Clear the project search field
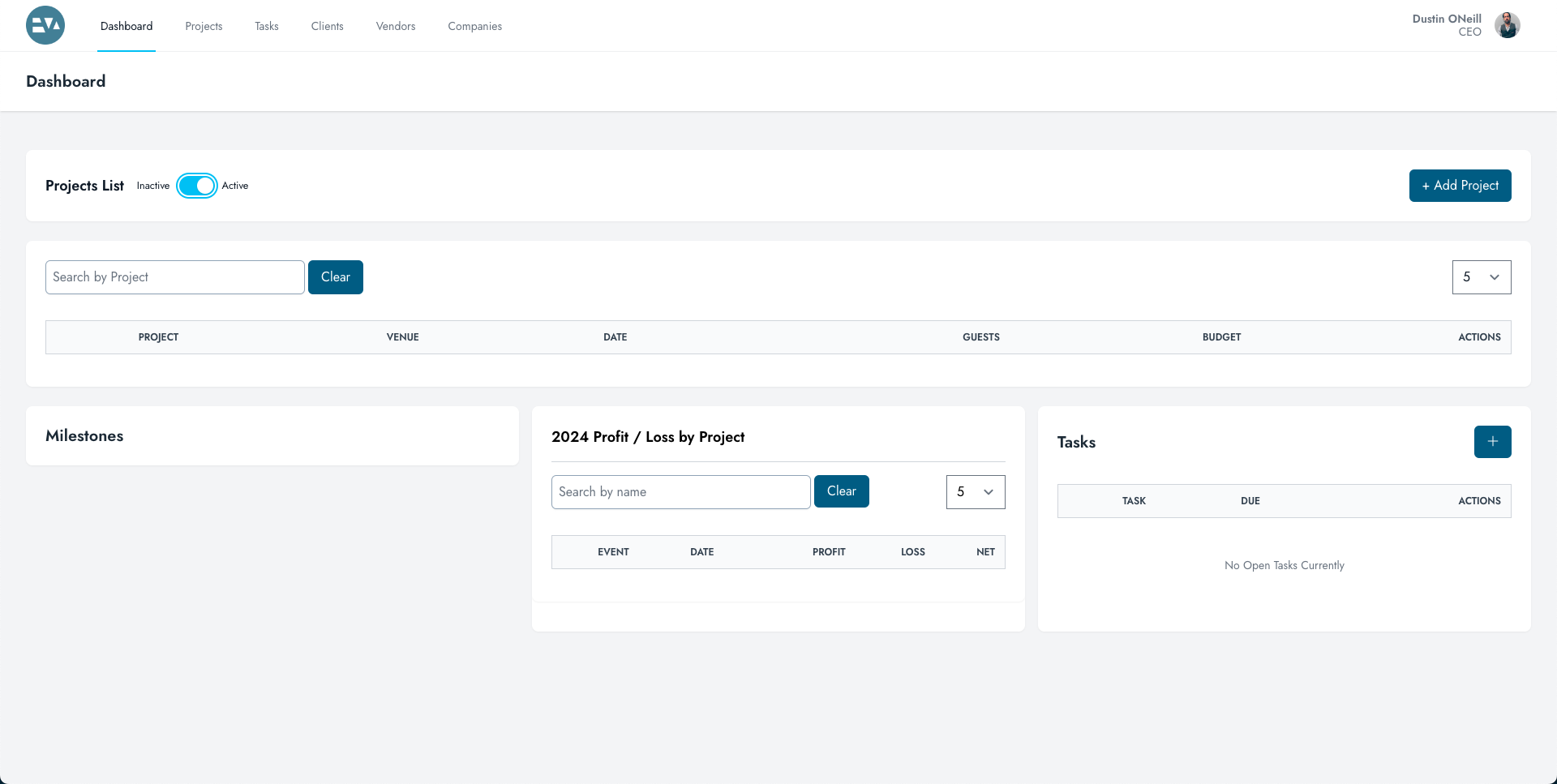This screenshot has height=784, width=1557. click(335, 277)
